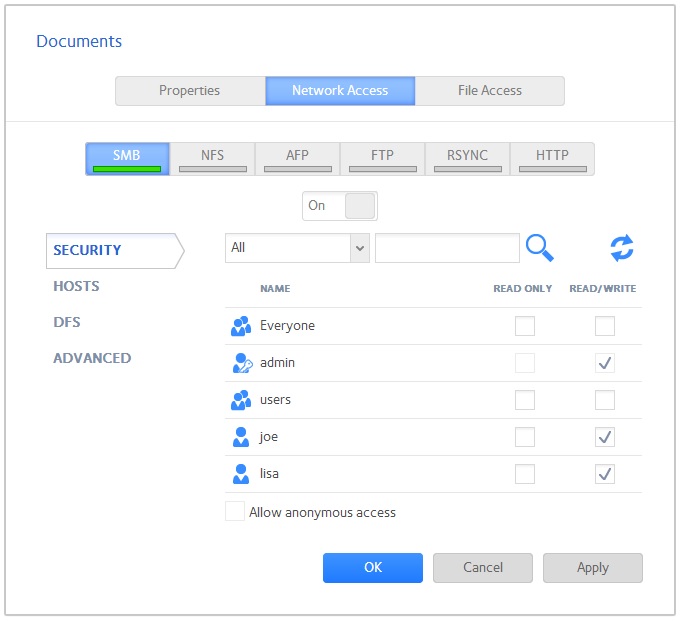Viewport: 681px width, 621px height.
Task: Click the refresh arrows icon
Action: click(x=622, y=248)
